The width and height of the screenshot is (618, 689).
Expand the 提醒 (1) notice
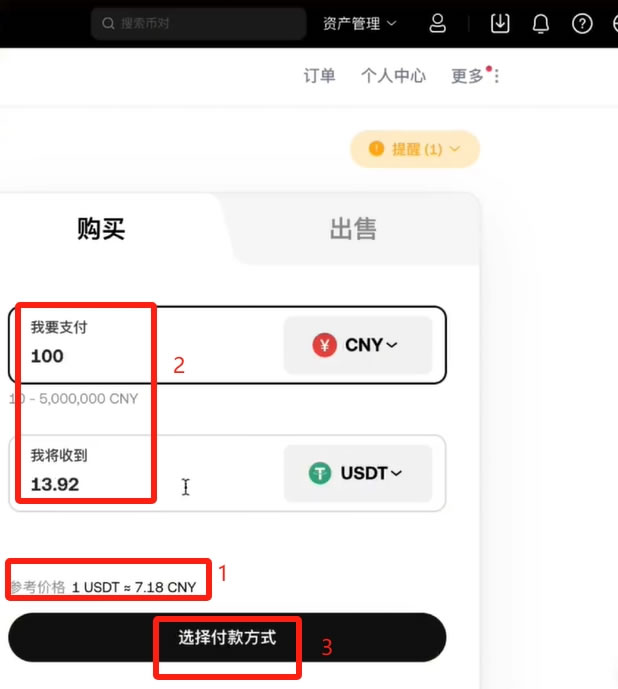tap(414, 149)
